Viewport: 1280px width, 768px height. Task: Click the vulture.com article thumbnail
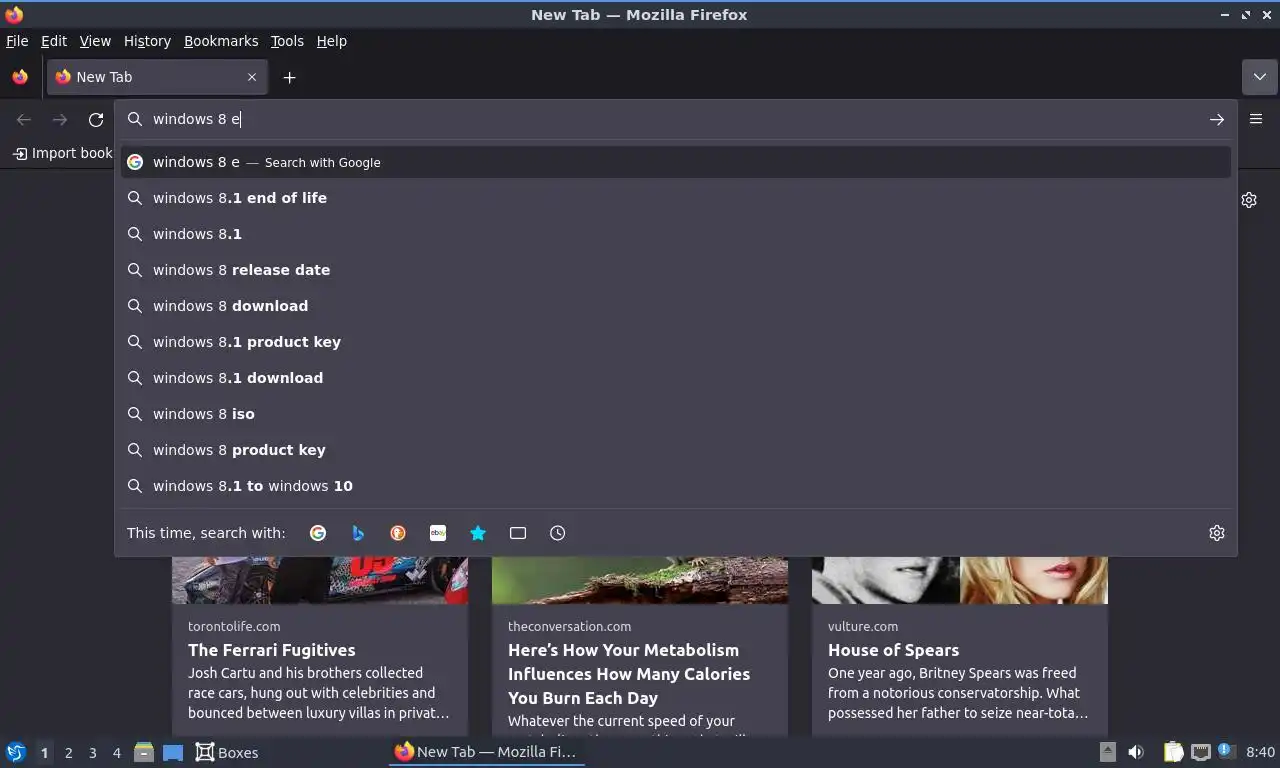tap(960, 580)
